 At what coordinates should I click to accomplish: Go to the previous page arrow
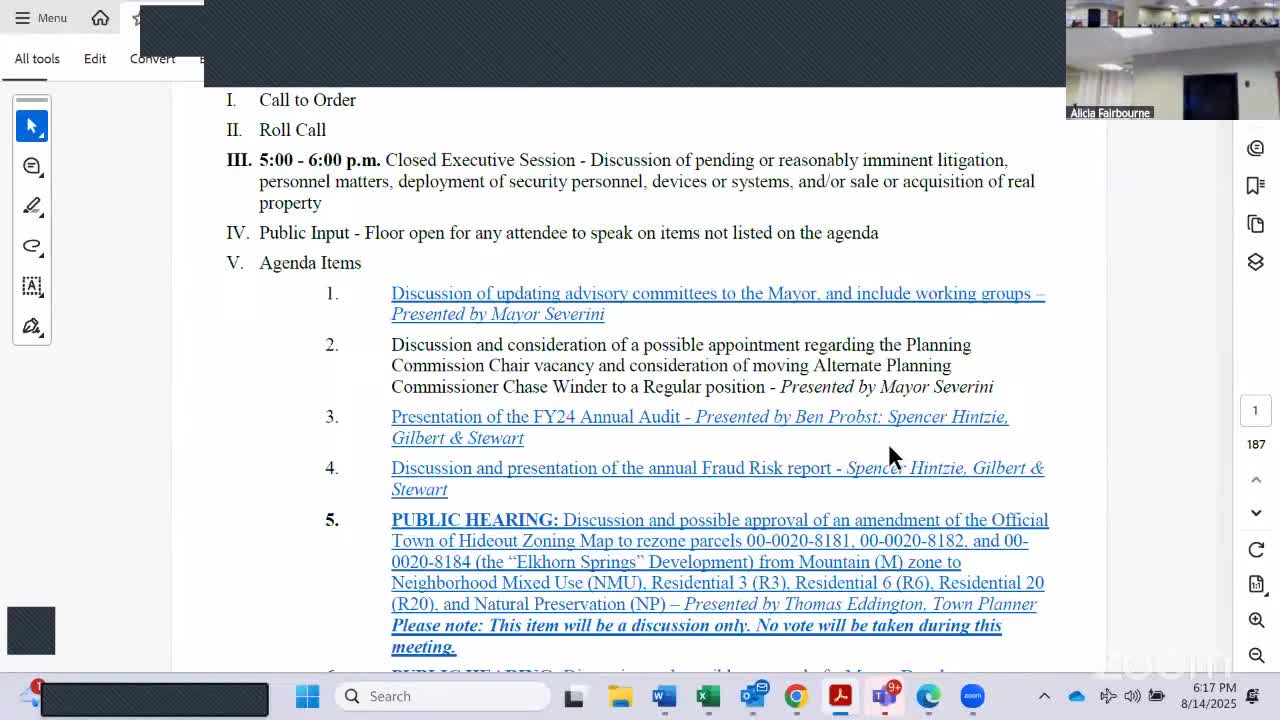[1256, 480]
